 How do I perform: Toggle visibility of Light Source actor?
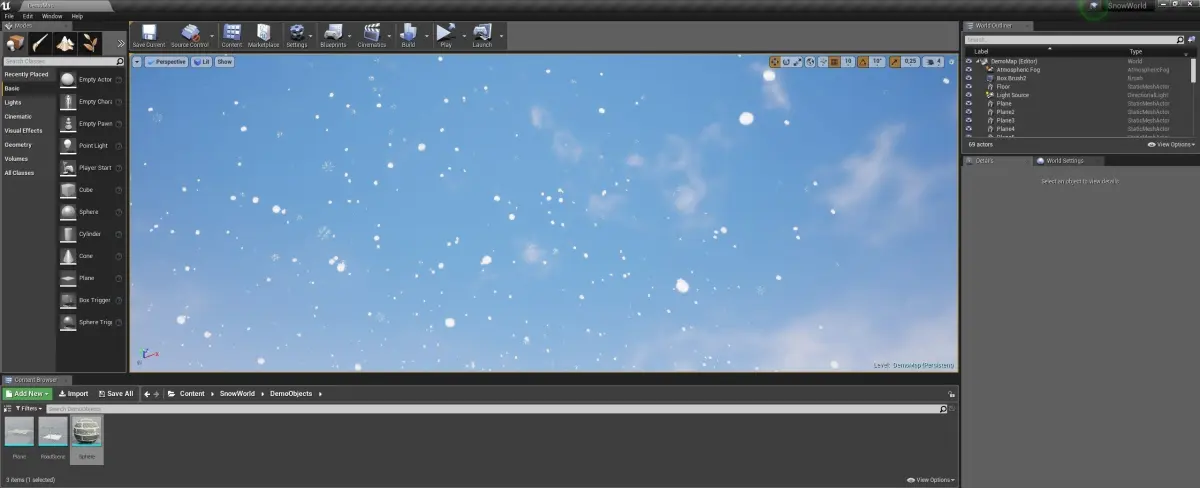coord(968,95)
